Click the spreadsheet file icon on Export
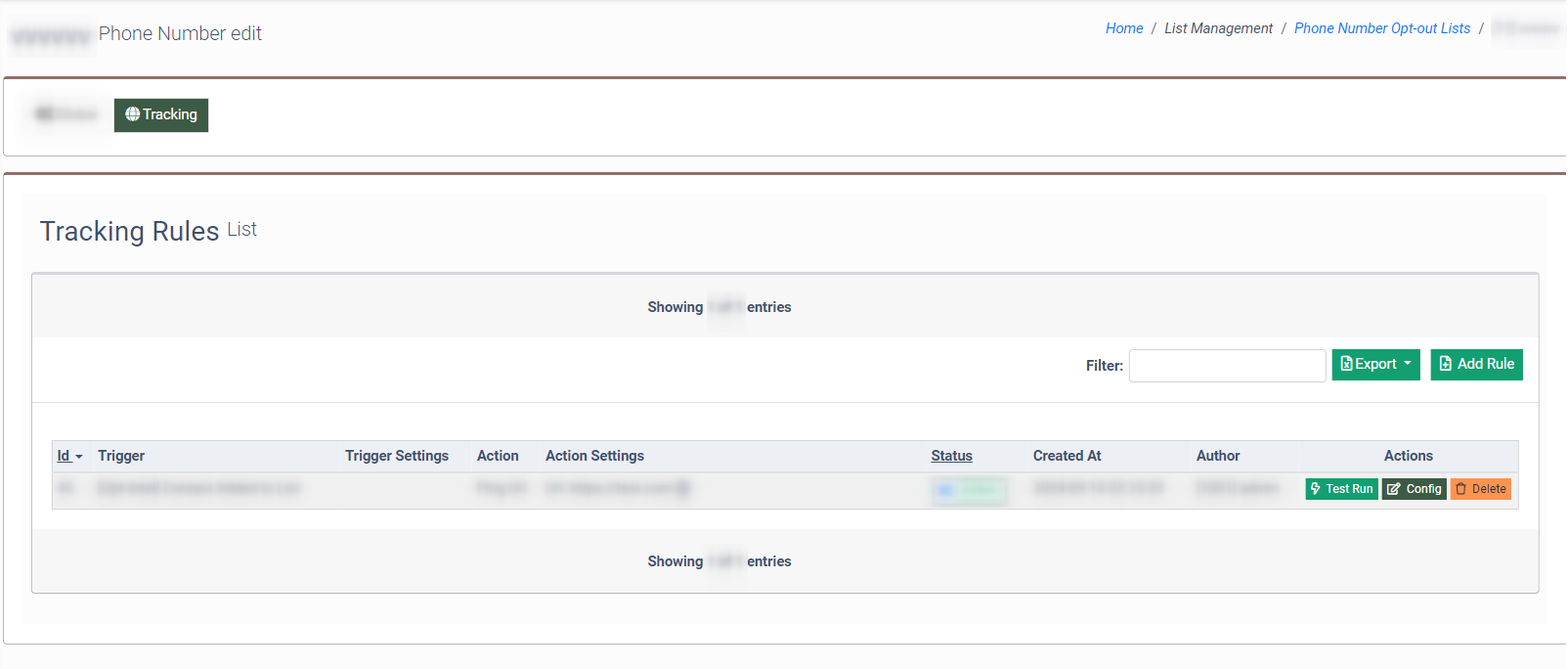Image resolution: width=1568 pixels, height=669 pixels. (x=1346, y=364)
